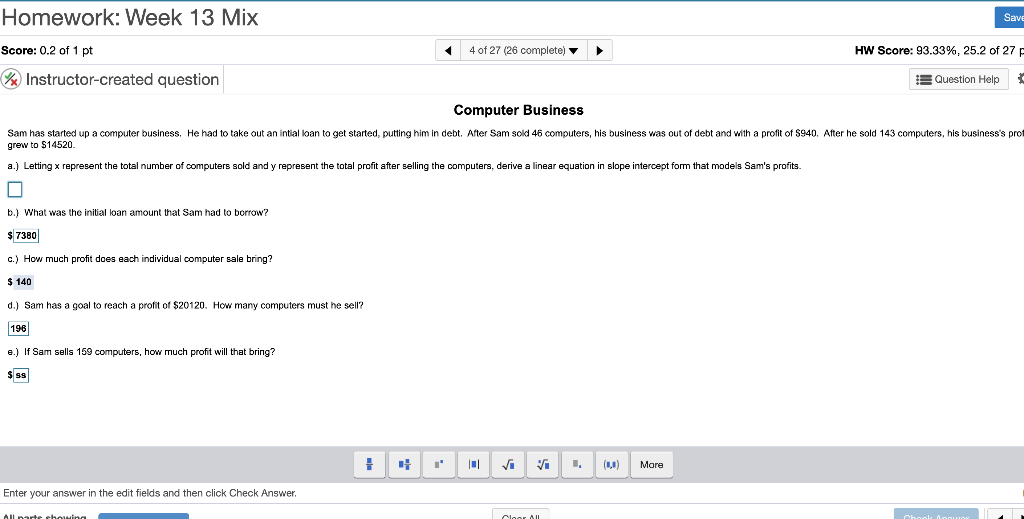Click the answer field showing 196

click(18, 328)
